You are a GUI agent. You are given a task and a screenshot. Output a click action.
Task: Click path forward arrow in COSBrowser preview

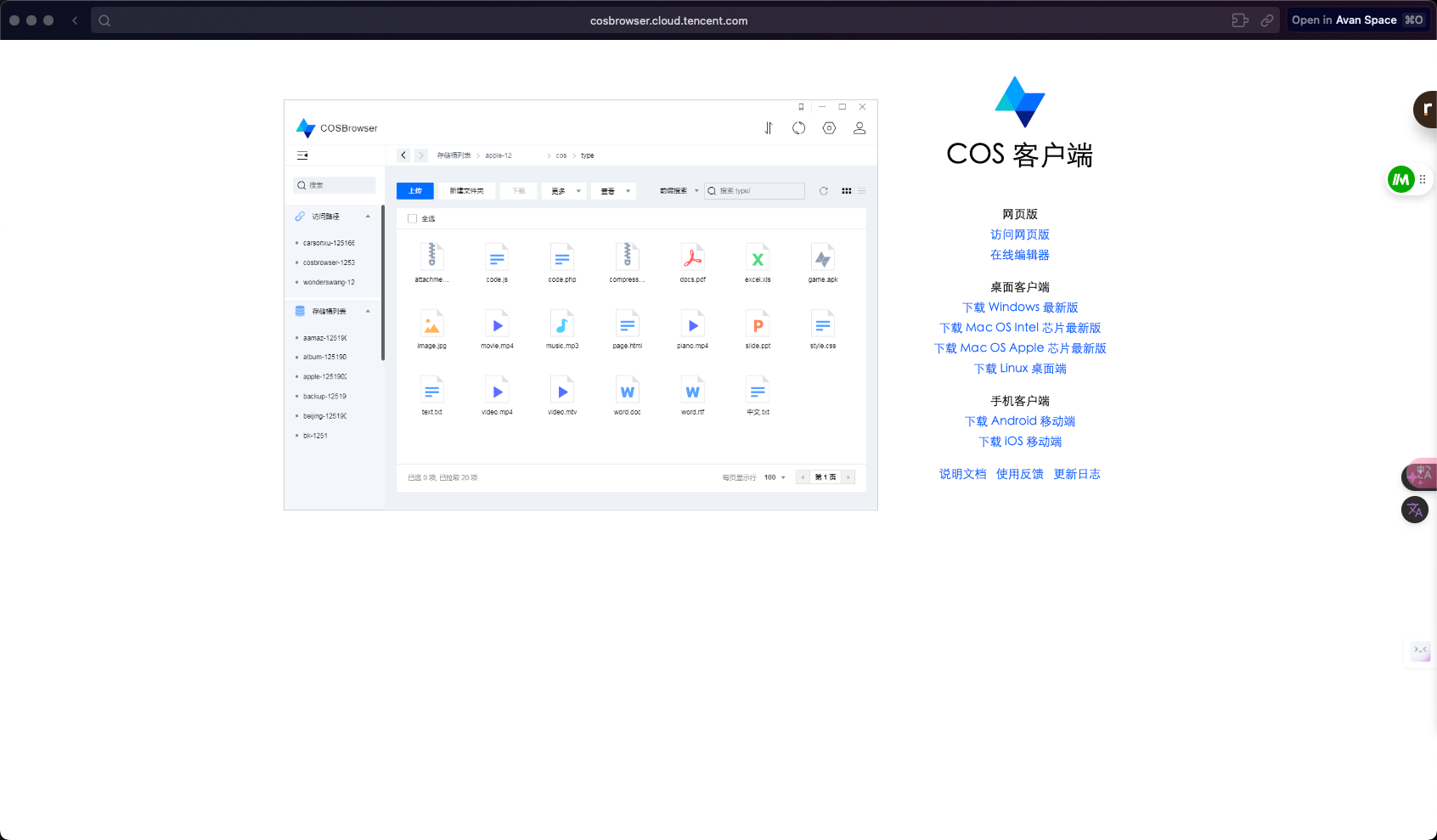tap(421, 155)
